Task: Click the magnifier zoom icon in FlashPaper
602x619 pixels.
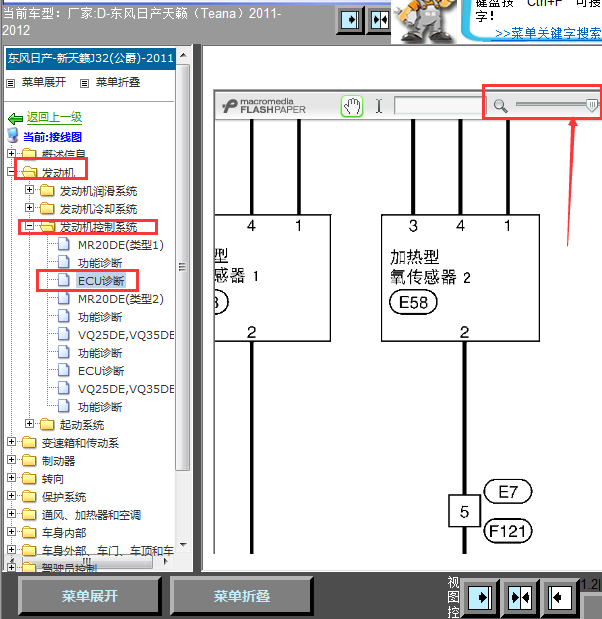Action: pos(500,106)
